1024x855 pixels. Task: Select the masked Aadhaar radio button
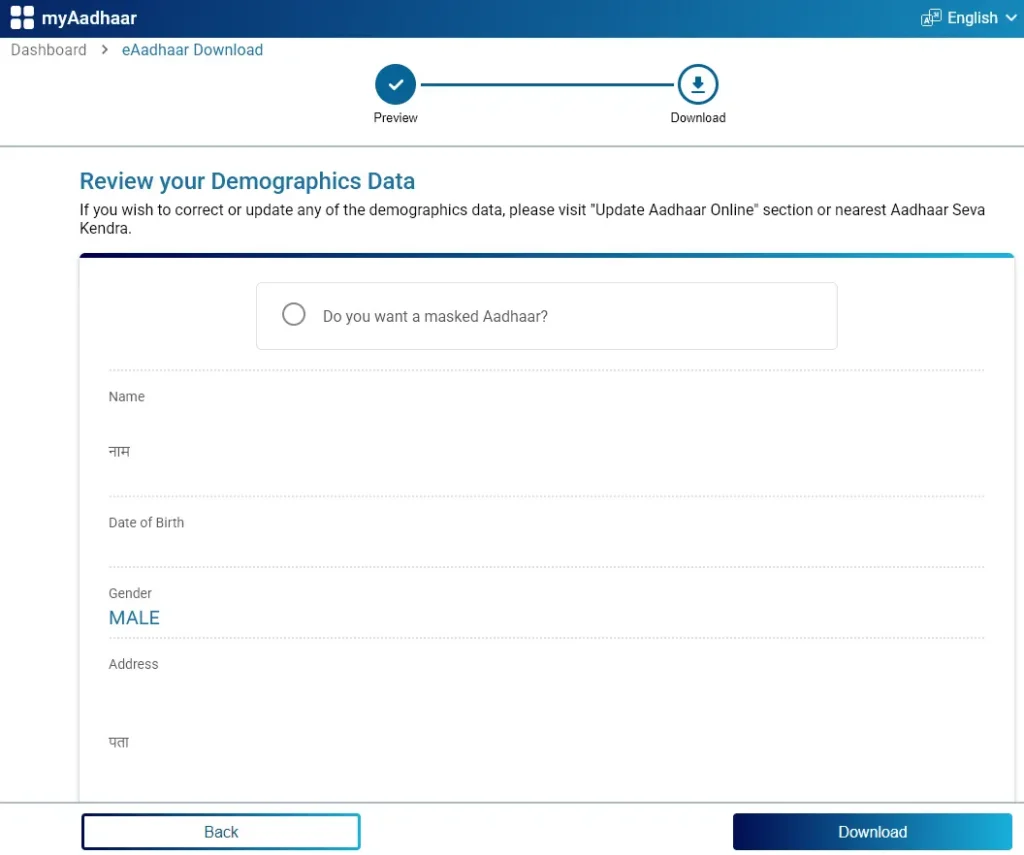pyautogui.click(x=293, y=314)
